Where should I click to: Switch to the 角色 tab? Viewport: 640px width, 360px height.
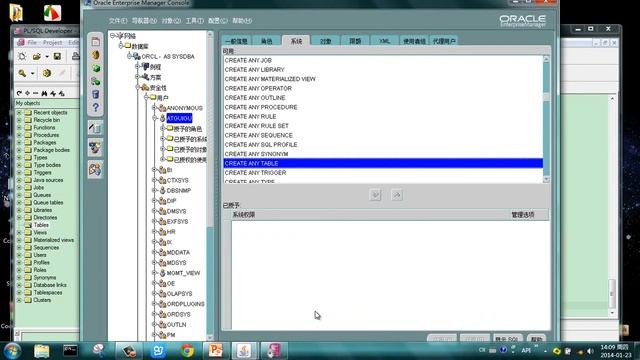pyautogui.click(x=266, y=41)
